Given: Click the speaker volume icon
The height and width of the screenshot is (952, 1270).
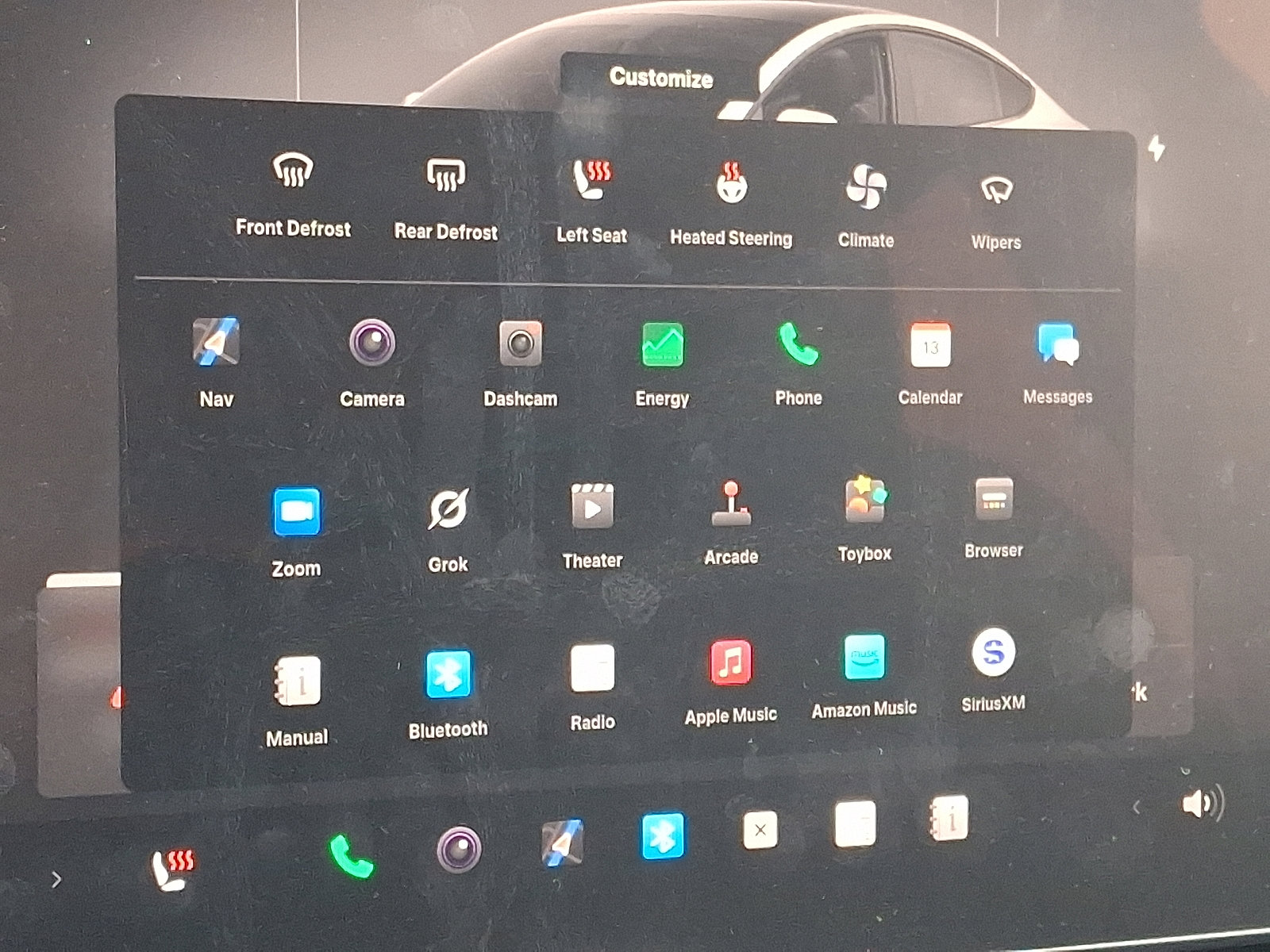Looking at the screenshot, I should (1202, 804).
